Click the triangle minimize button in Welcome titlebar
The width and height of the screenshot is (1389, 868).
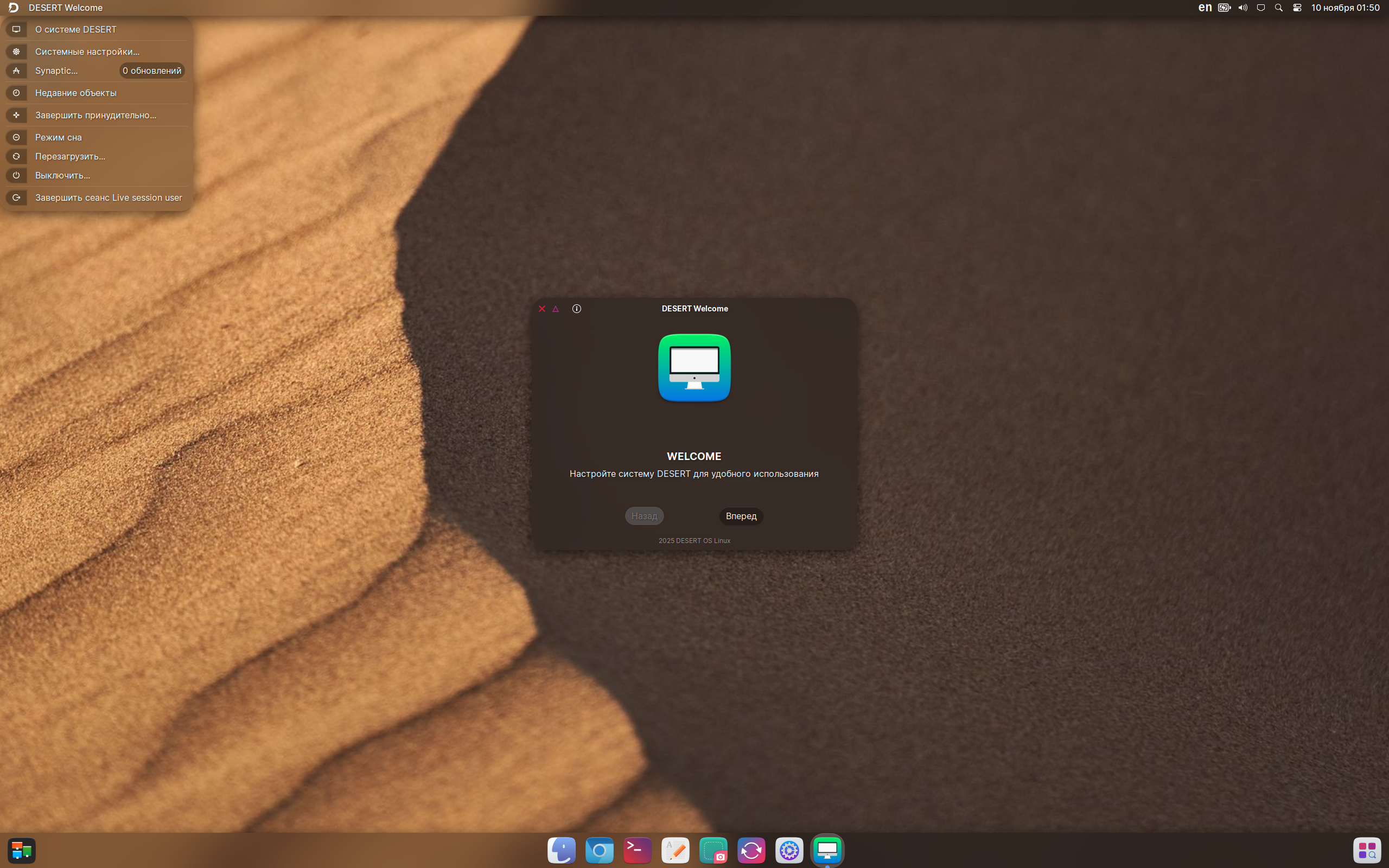pos(556,309)
